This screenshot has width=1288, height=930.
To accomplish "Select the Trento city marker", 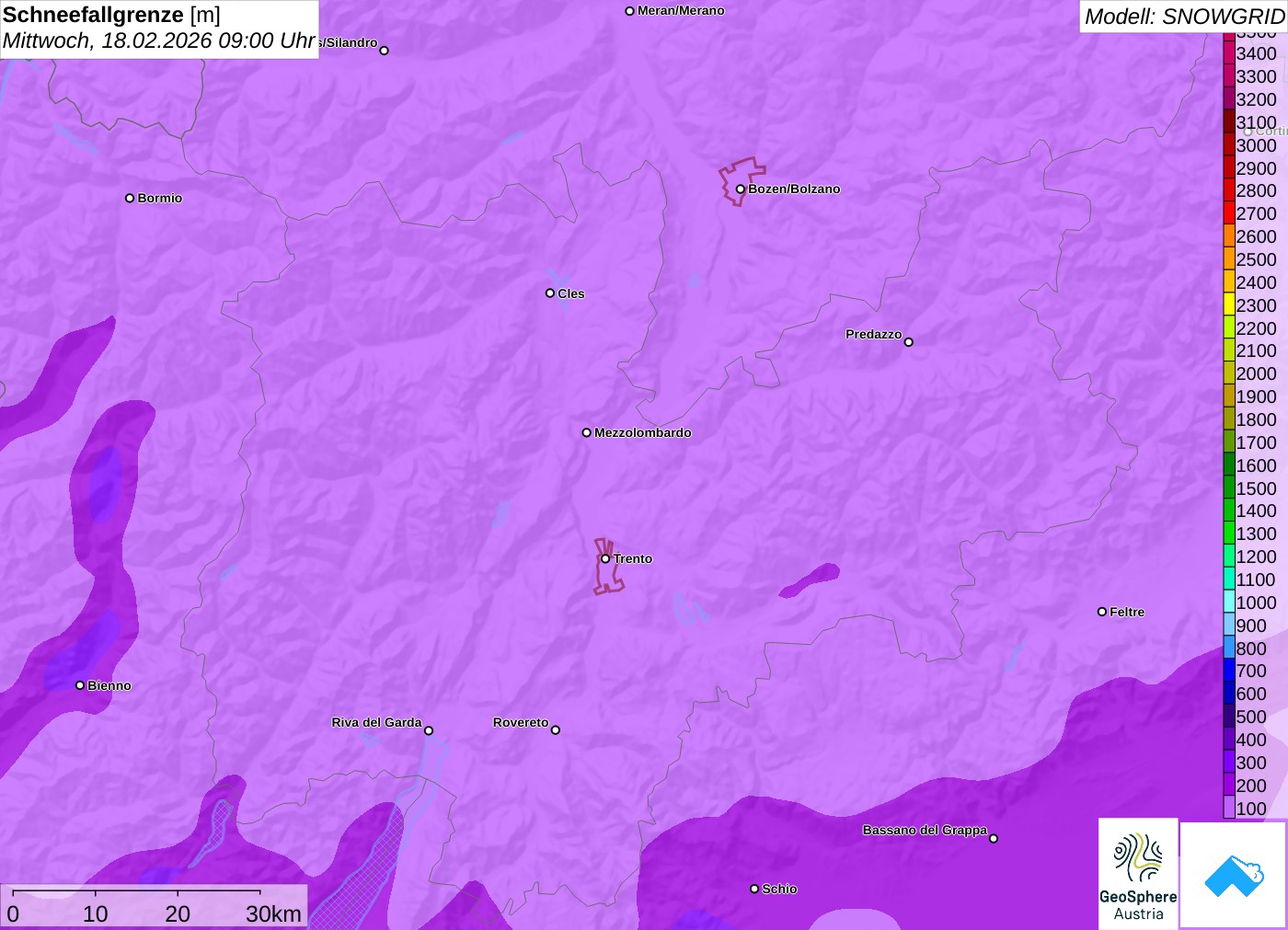I will (x=605, y=558).
